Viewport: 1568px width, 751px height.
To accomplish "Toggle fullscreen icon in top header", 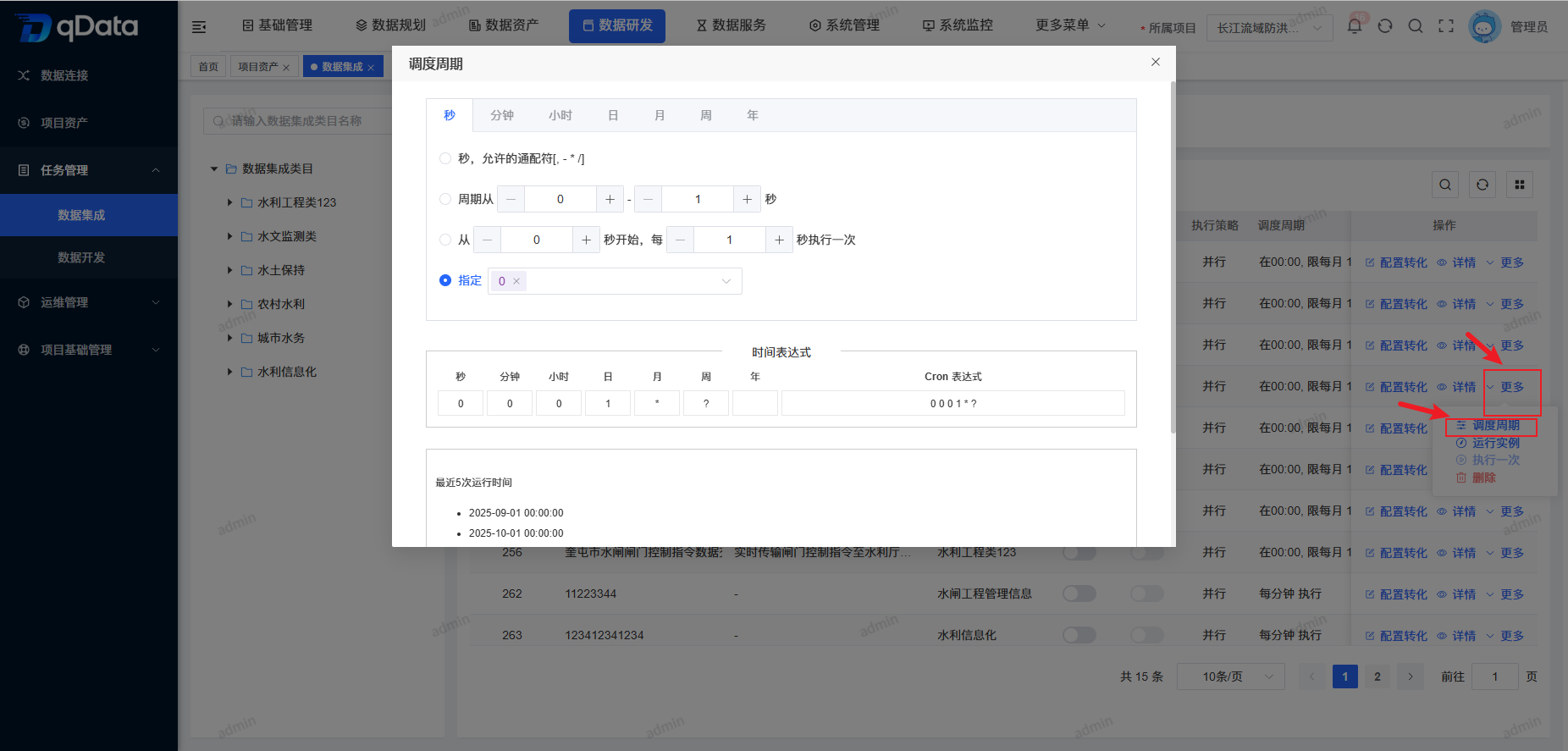I will coord(1446,26).
